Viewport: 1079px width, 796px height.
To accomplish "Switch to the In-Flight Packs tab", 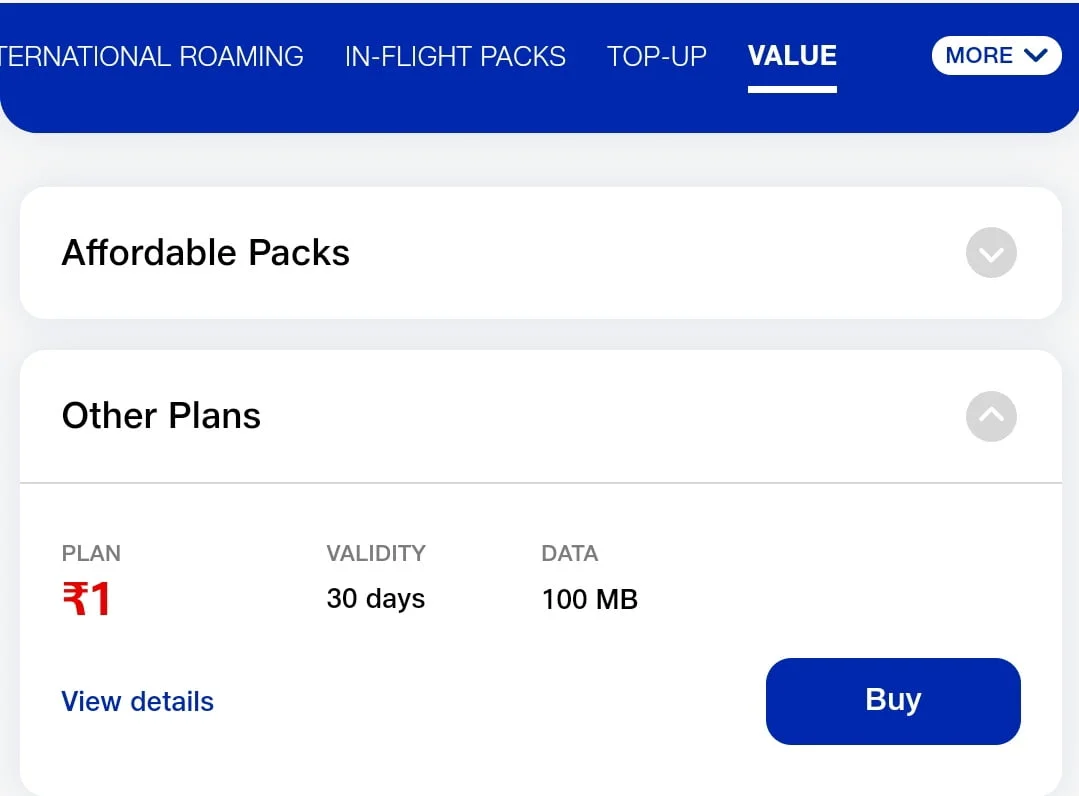I will tap(455, 56).
